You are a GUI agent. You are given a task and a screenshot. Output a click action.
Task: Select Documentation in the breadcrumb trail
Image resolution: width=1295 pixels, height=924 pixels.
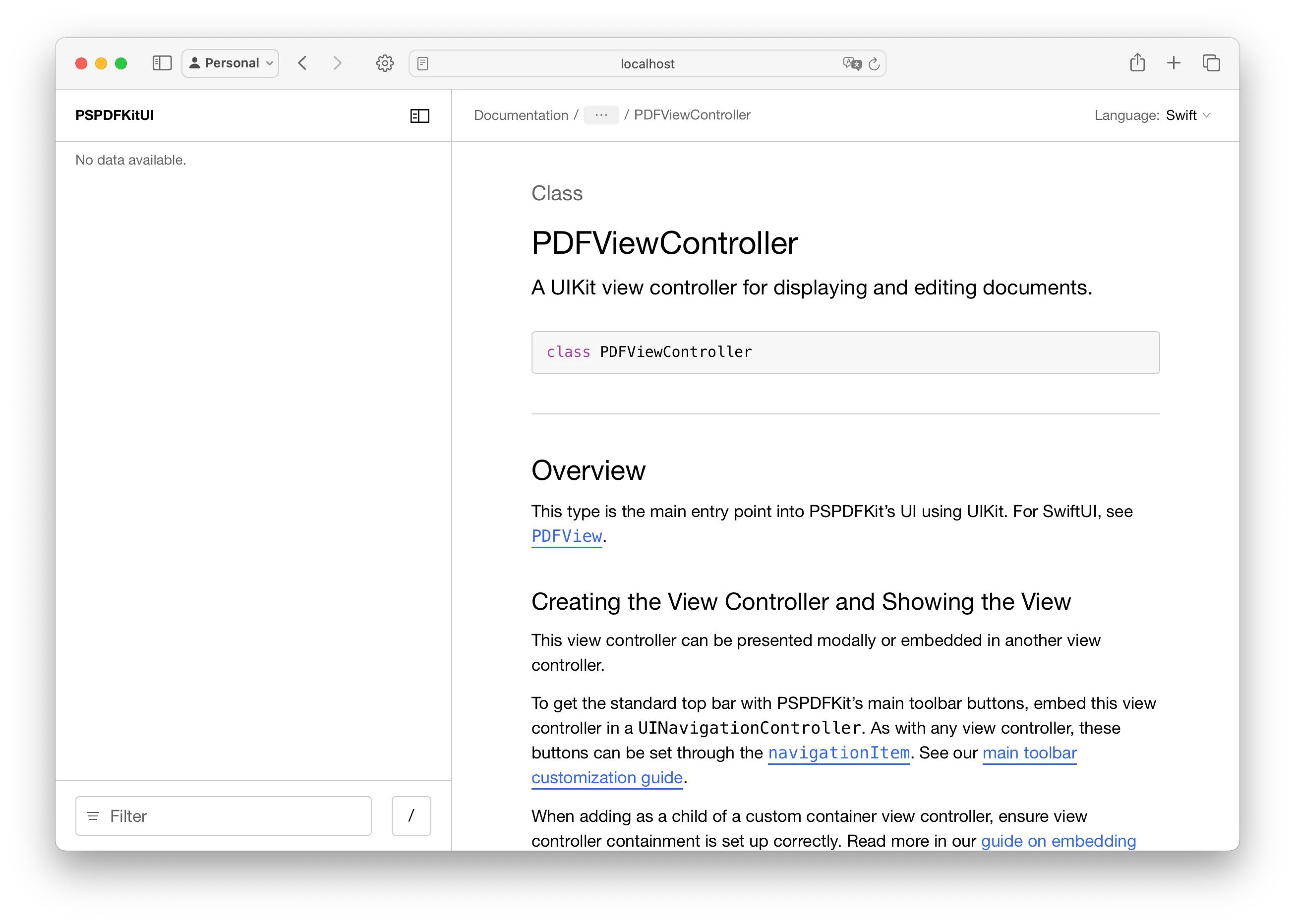pos(521,115)
